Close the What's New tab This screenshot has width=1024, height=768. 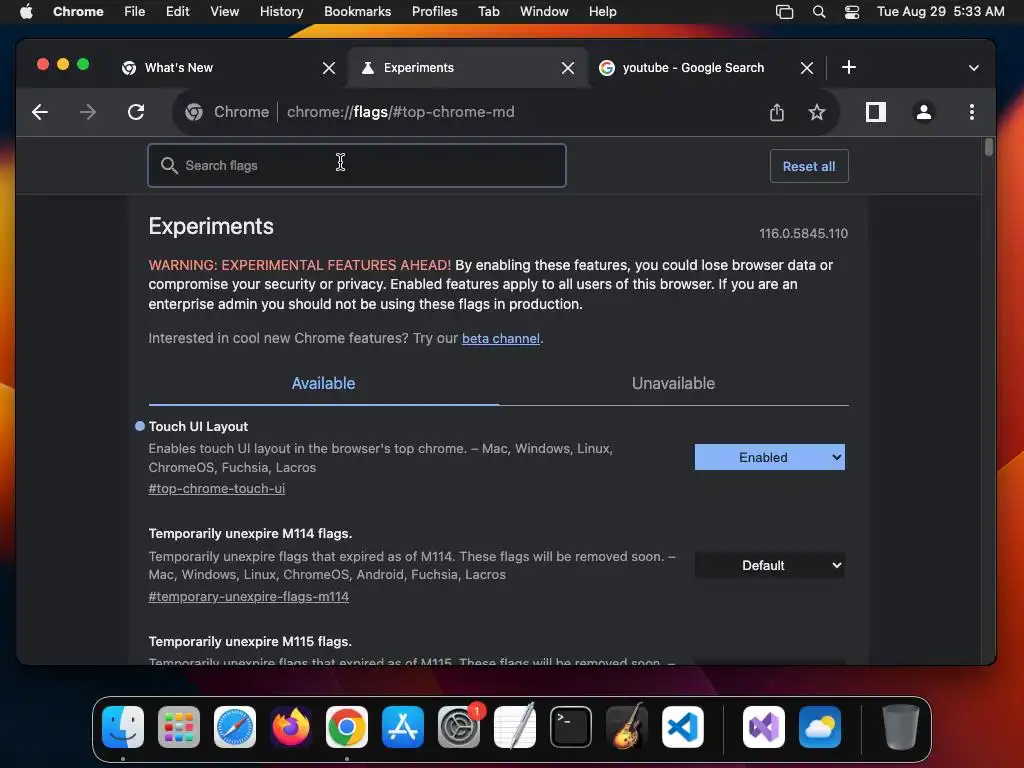[x=328, y=68]
